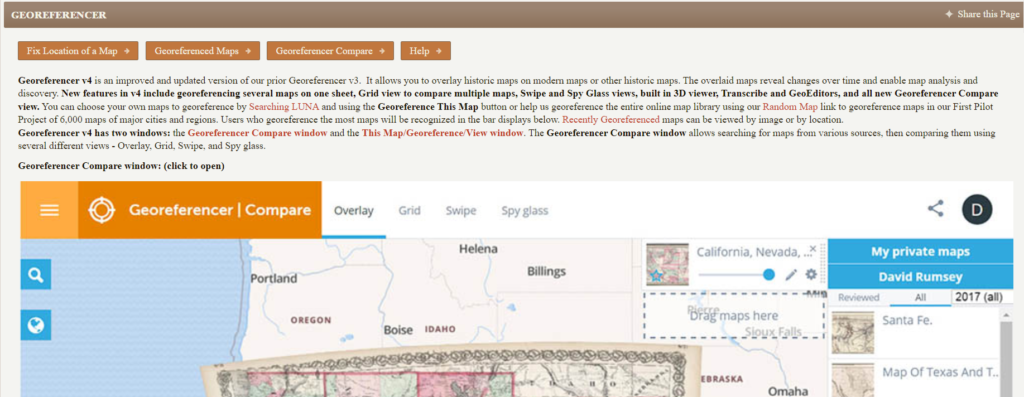Switch to the Grid view tab
Viewport: 1024px width, 397px height.
point(409,211)
